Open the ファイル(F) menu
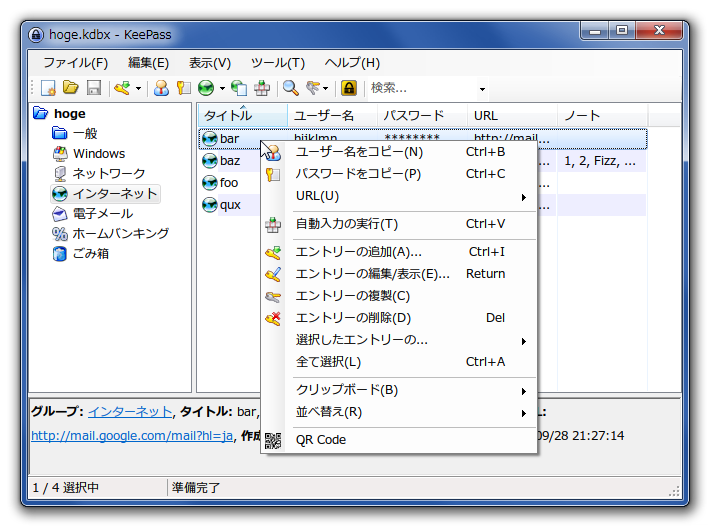Image resolution: width=710 pixels, height=527 pixels. (x=76, y=62)
